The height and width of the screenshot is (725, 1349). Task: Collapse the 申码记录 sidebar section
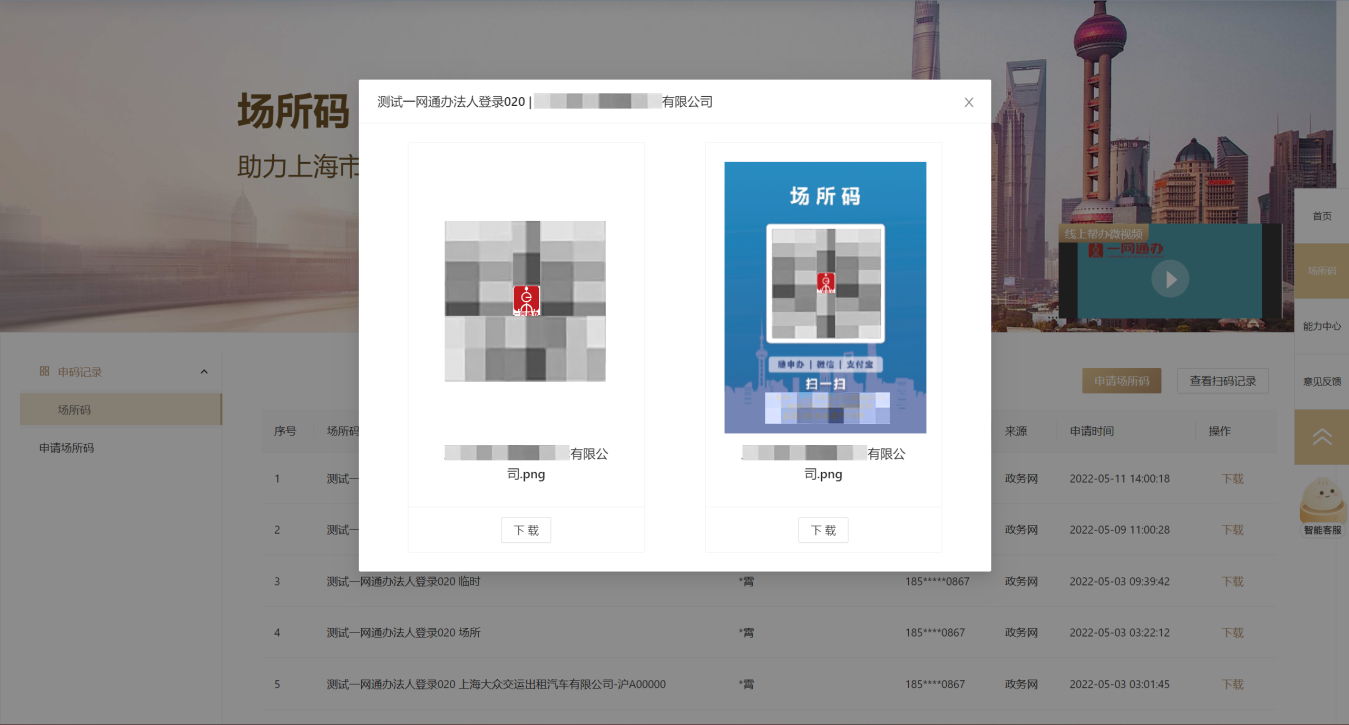(x=204, y=372)
